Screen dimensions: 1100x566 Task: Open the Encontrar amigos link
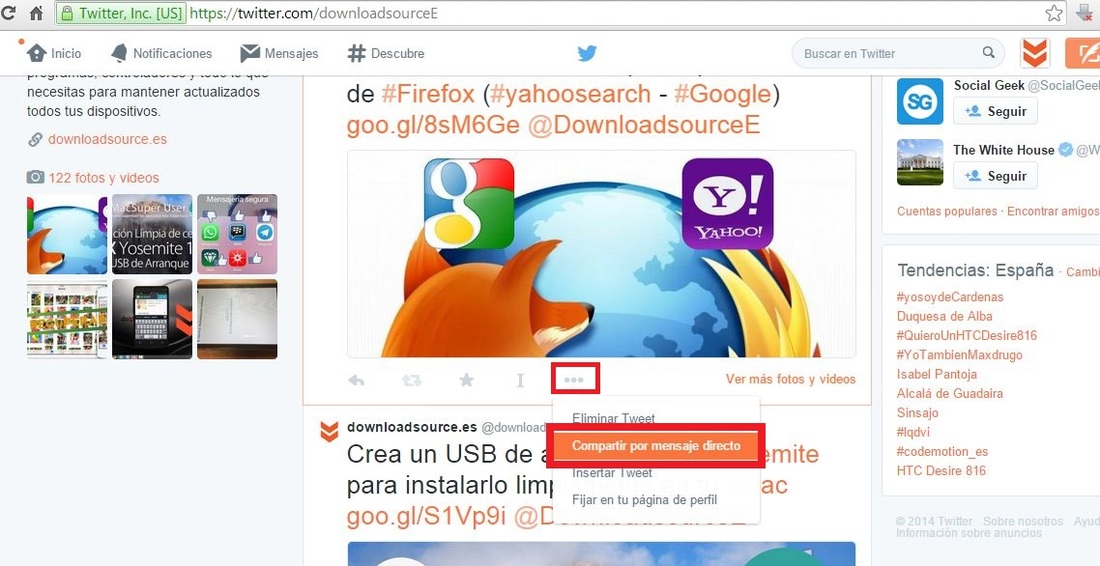(1053, 211)
